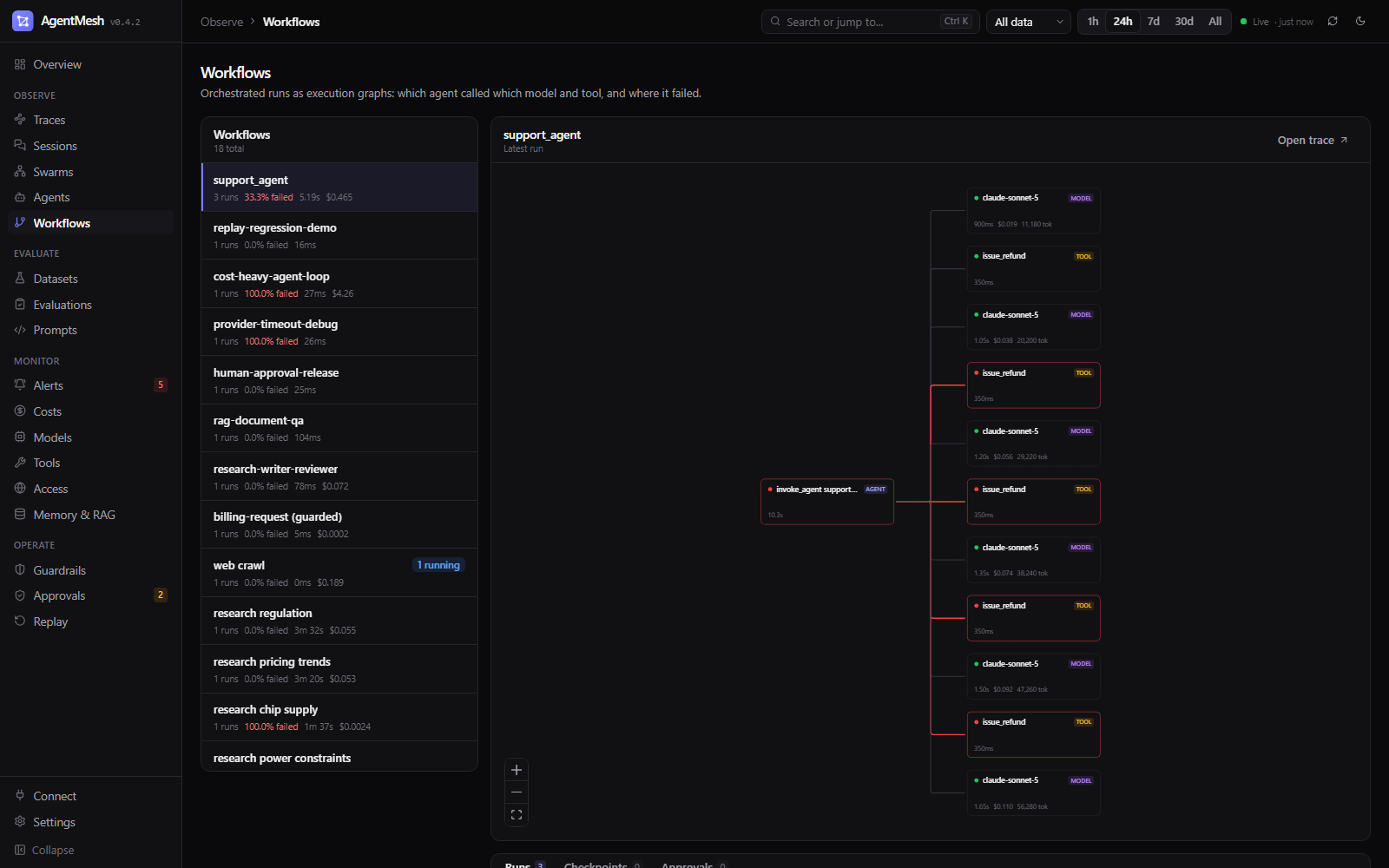Open Evaluations page
1389x868 pixels.
90,305
